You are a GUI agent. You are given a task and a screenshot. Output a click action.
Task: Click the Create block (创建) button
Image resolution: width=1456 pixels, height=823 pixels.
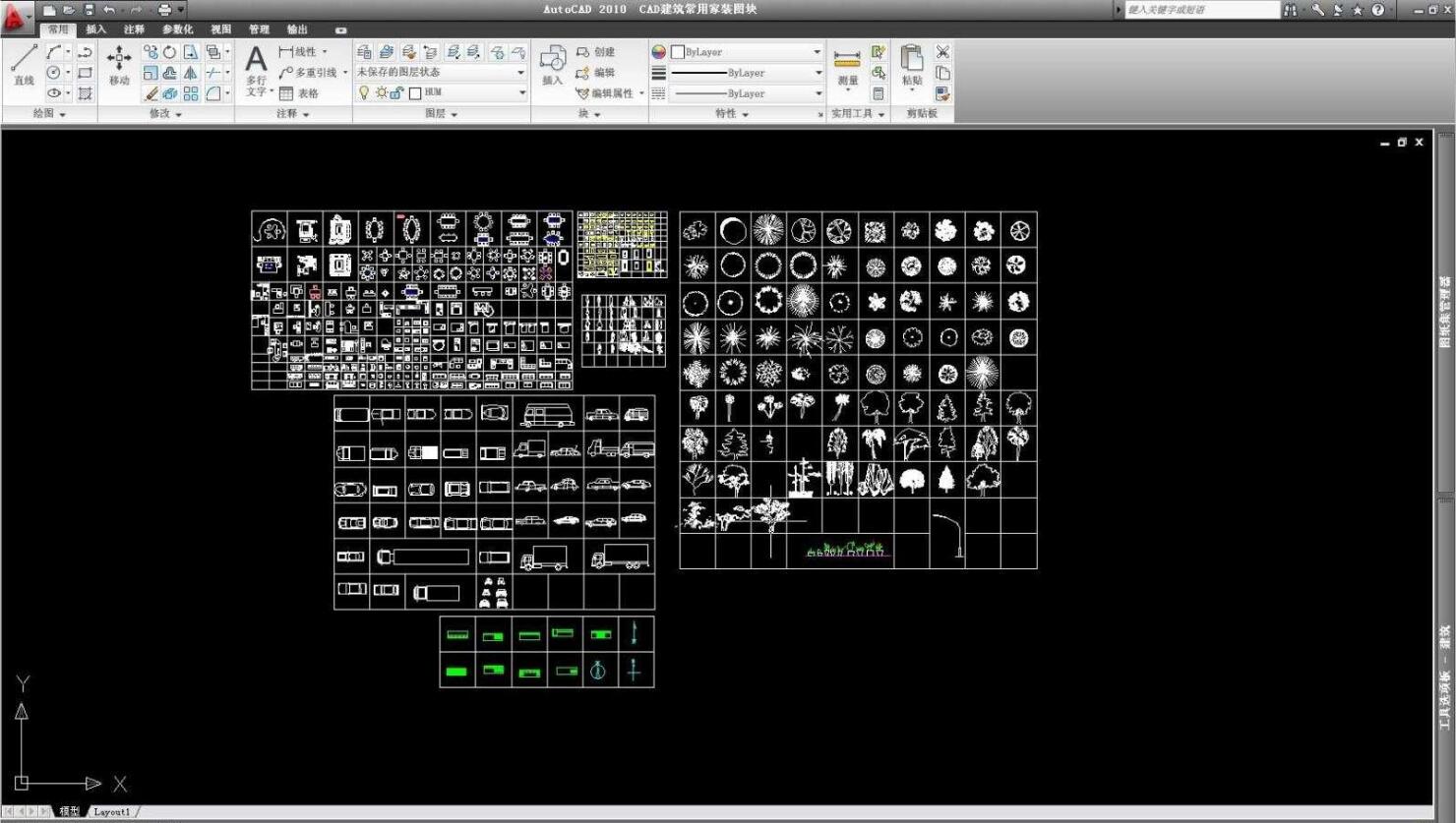click(x=595, y=52)
